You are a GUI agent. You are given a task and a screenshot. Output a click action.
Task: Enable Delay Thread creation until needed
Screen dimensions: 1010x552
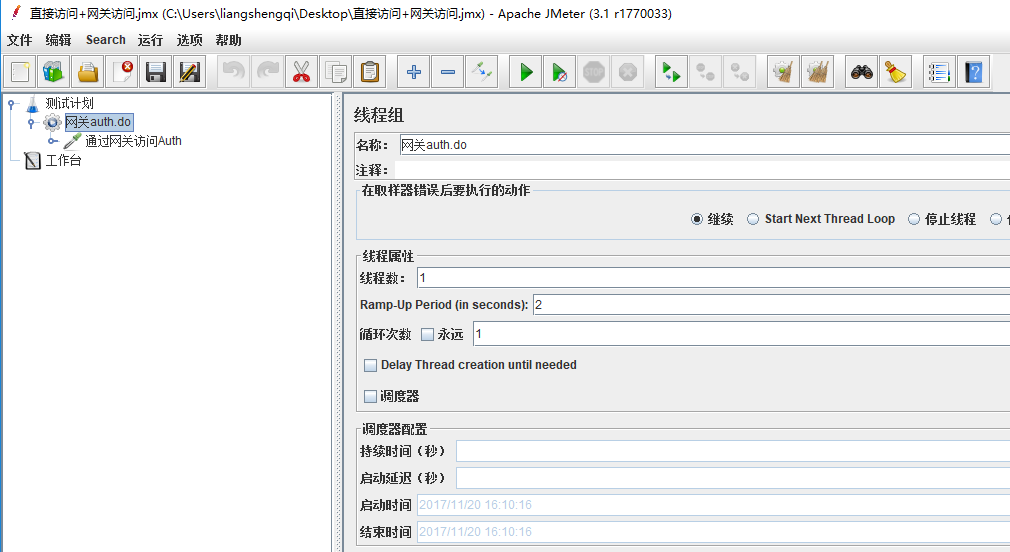click(x=370, y=365)
